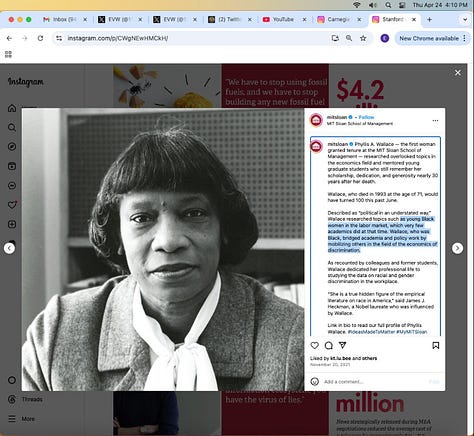Click the Instagram logo

26,82
